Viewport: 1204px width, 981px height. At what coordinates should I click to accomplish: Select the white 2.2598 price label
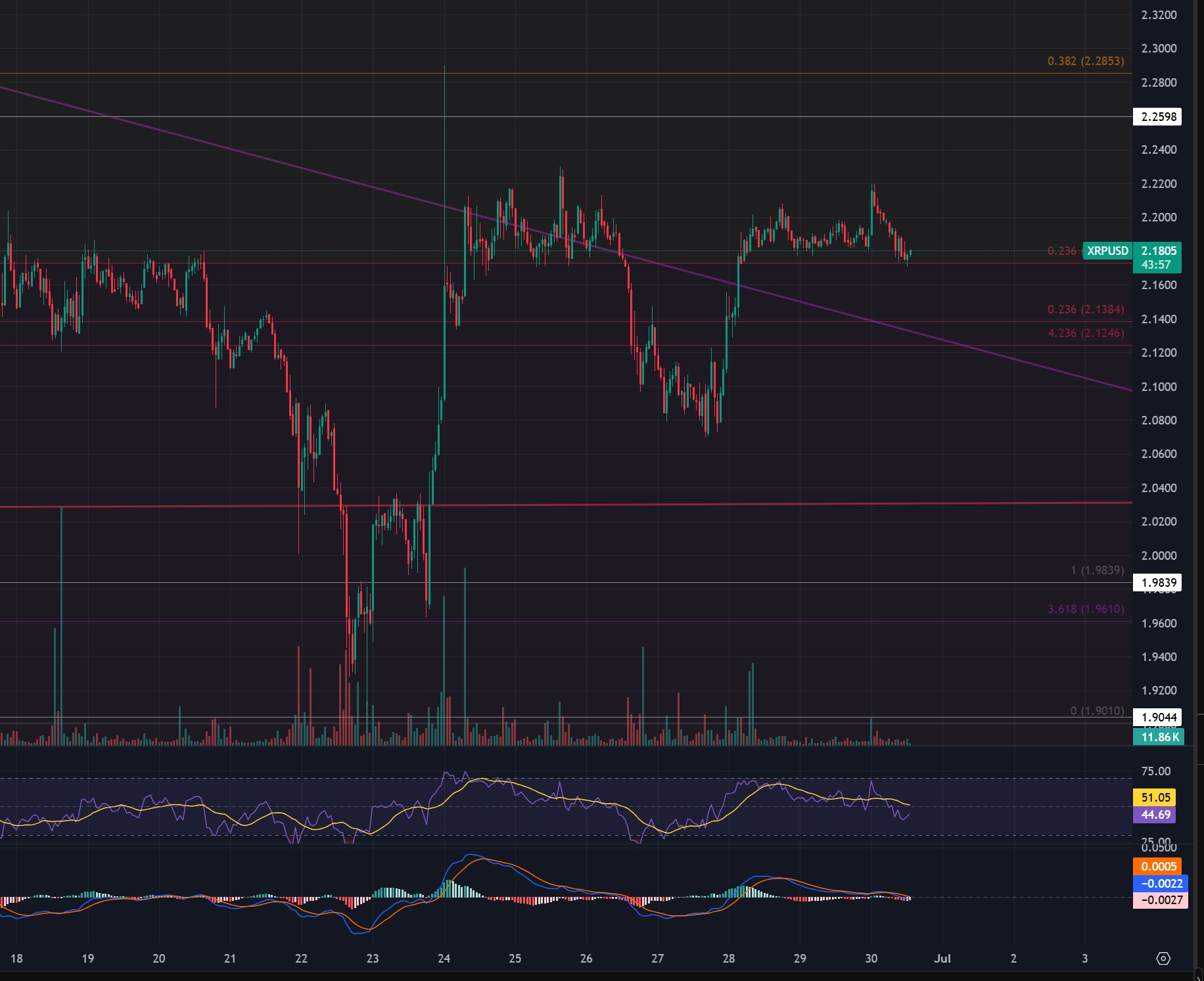click(1157, 117)
